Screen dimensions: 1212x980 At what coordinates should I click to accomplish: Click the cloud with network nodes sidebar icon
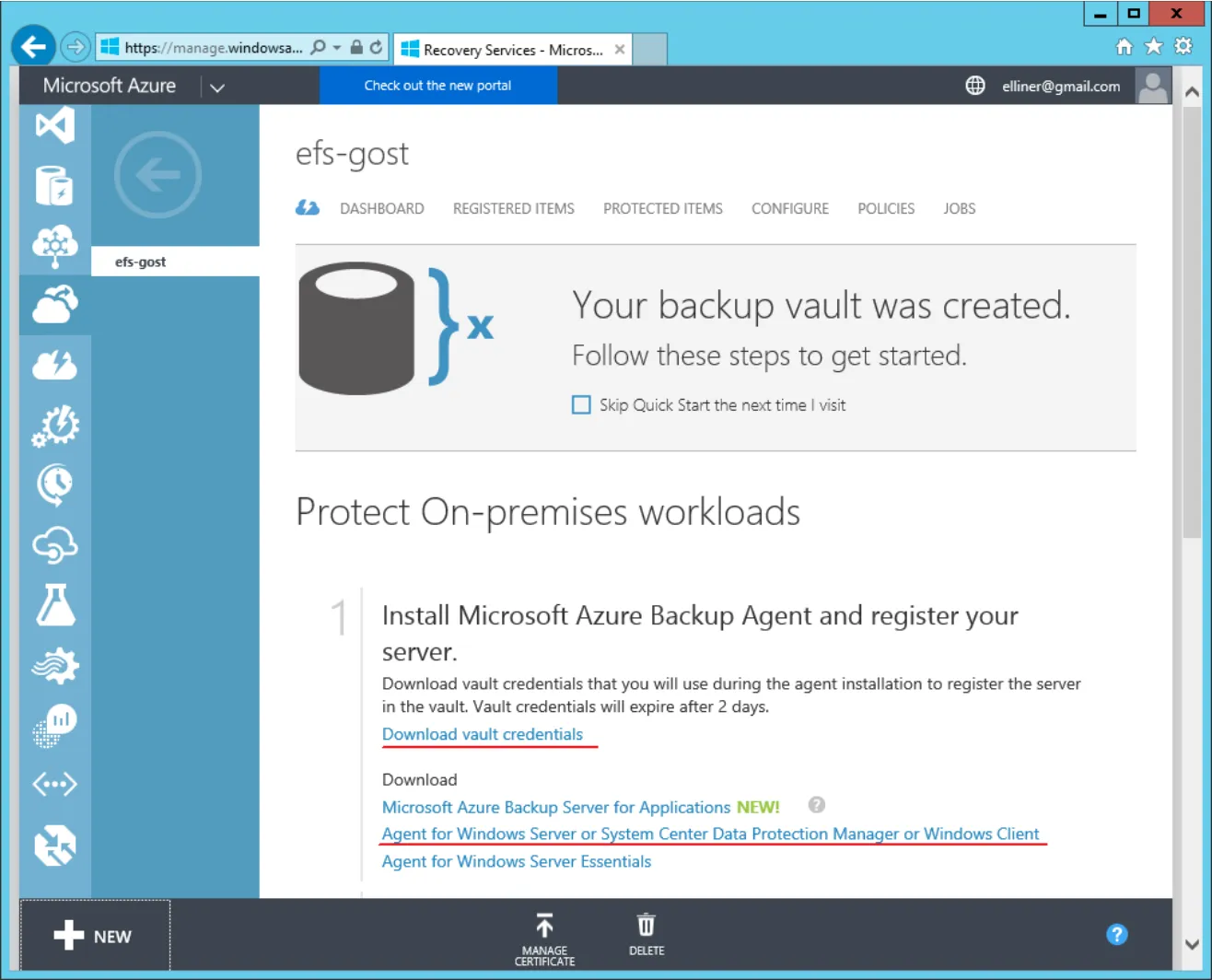(x=55, y=246)
